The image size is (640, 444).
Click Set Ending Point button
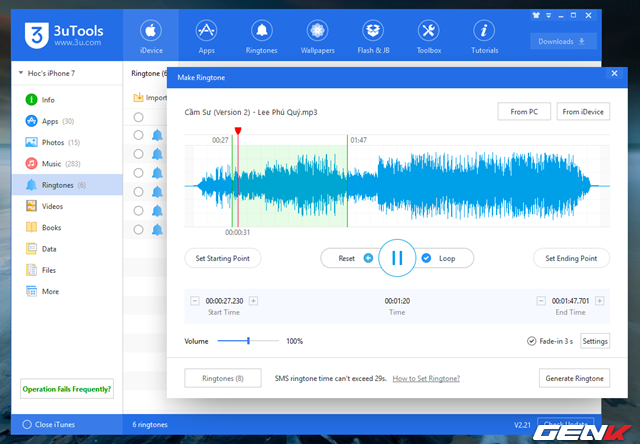(x=571, y=258)
